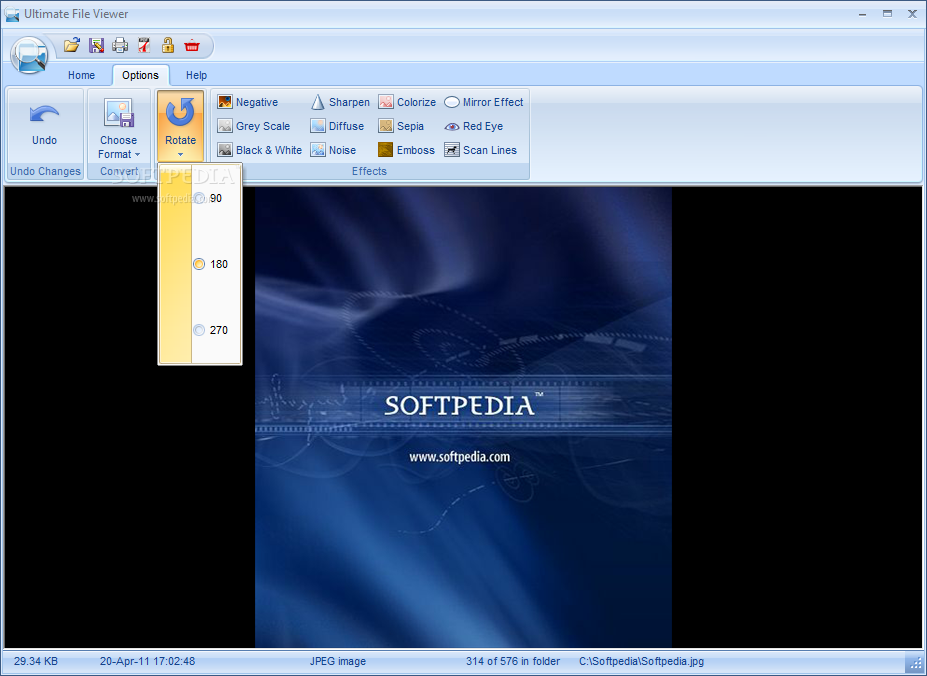
Task: Minimize the Ultimate File Viewer window
Action: (863, 14)
